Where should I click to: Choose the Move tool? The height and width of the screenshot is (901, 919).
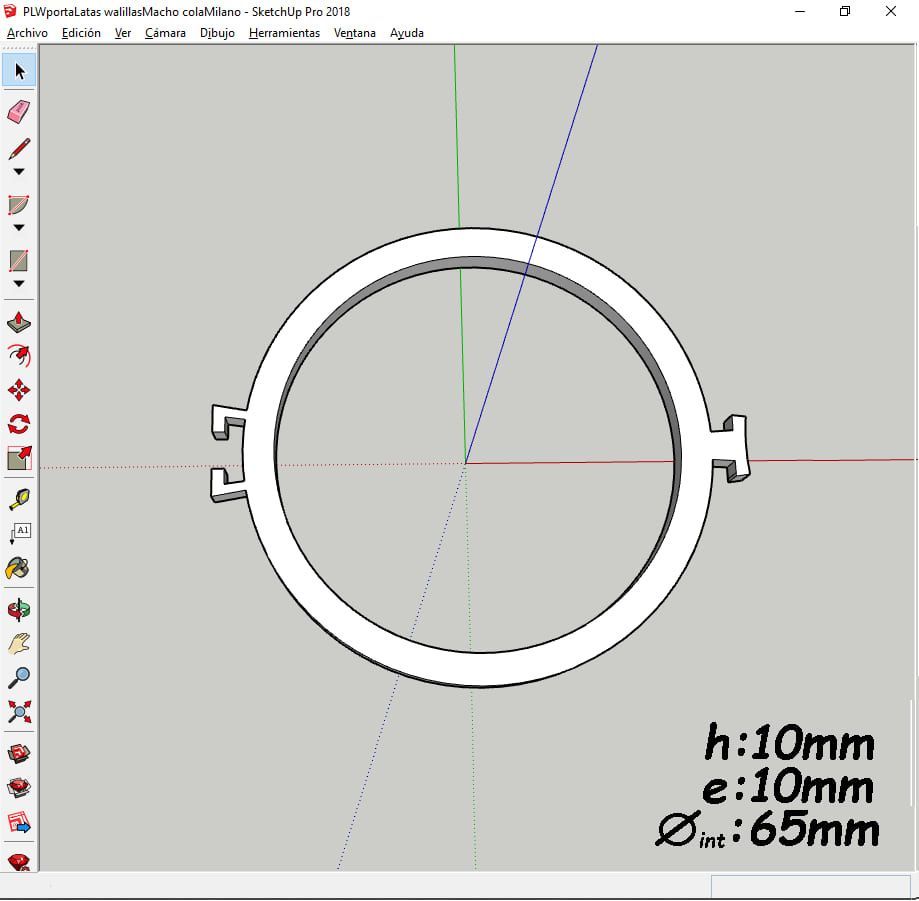(x=19, y=390)
